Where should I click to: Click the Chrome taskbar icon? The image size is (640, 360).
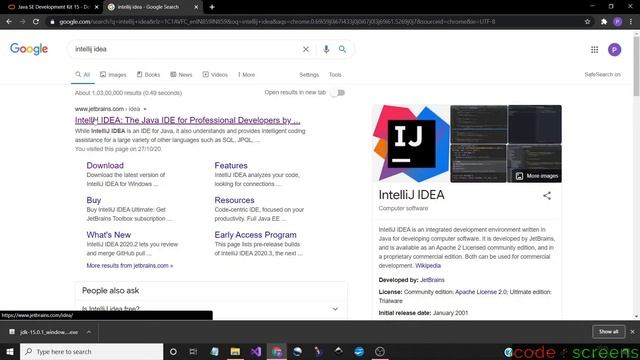click(277, 351)
